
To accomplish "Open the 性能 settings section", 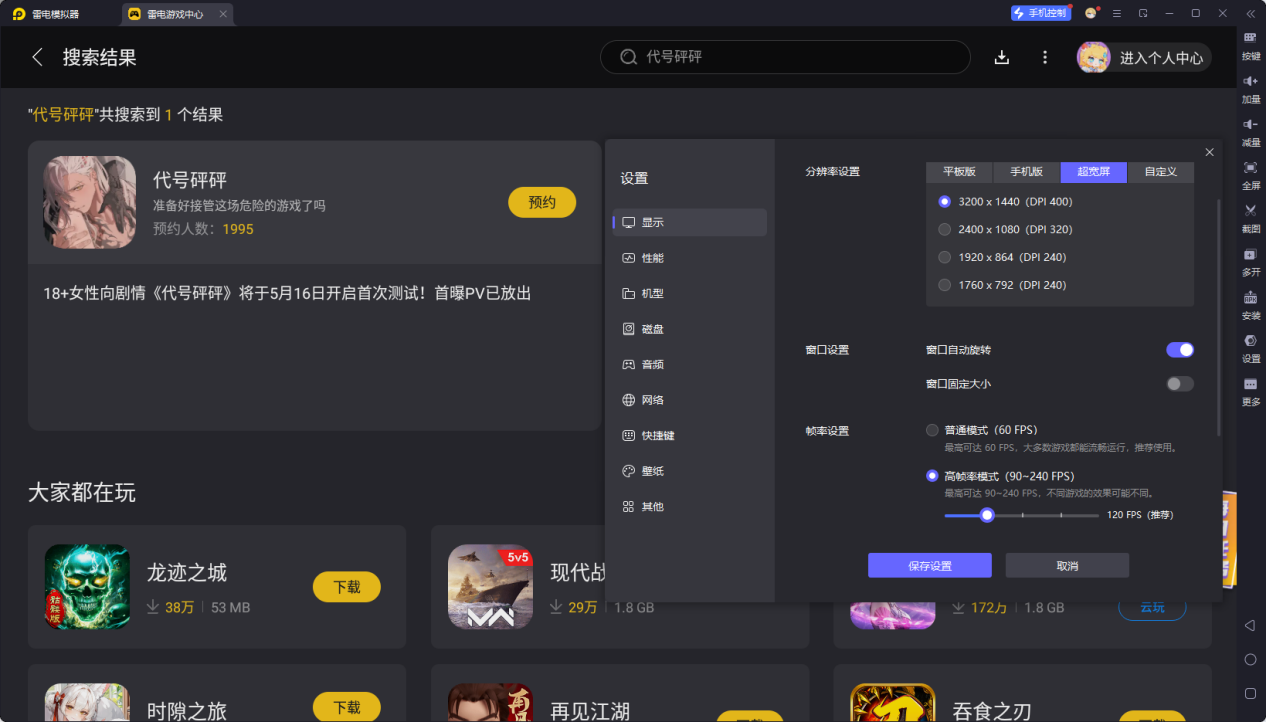I will pyautogui.click(x=690, y=258).
